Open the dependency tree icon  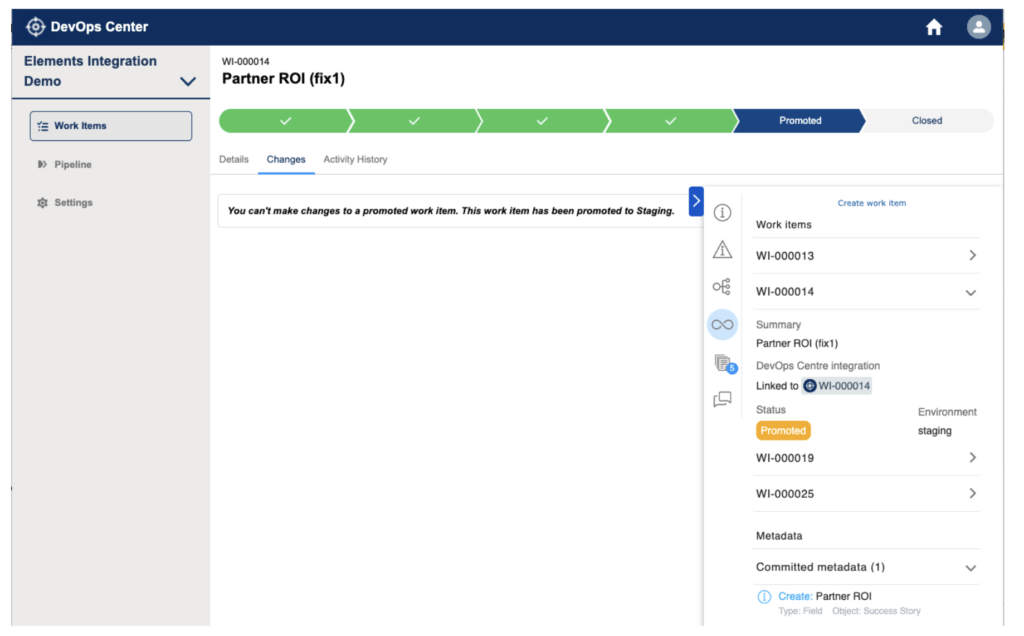click(x=722, y=287)
